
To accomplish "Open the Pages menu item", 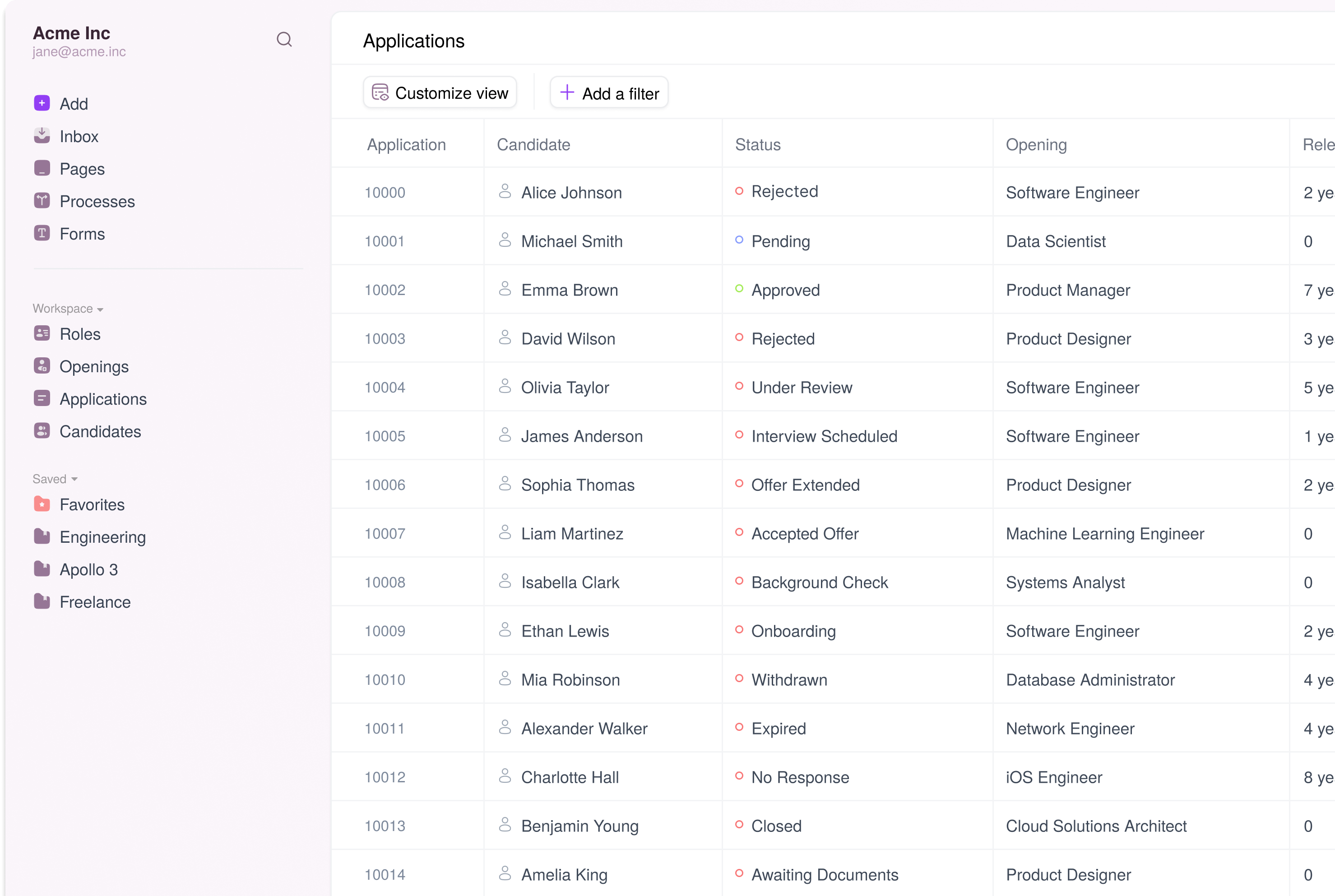I will tap(82, 169).
